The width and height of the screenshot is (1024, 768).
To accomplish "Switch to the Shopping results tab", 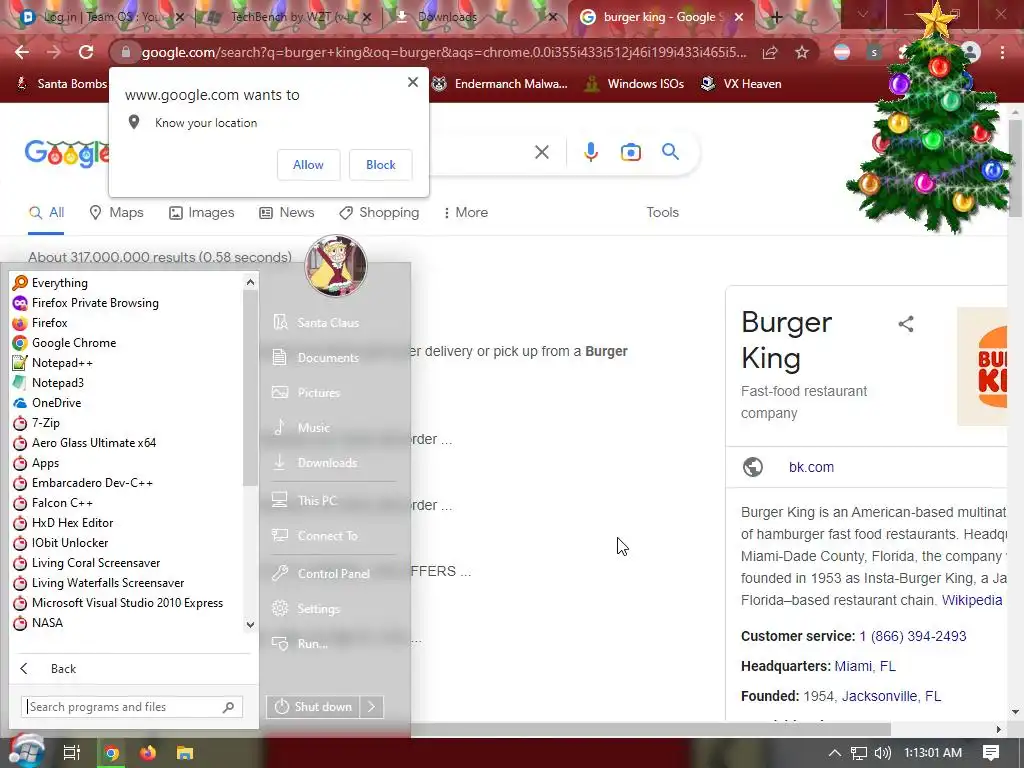I will point(379,212).
